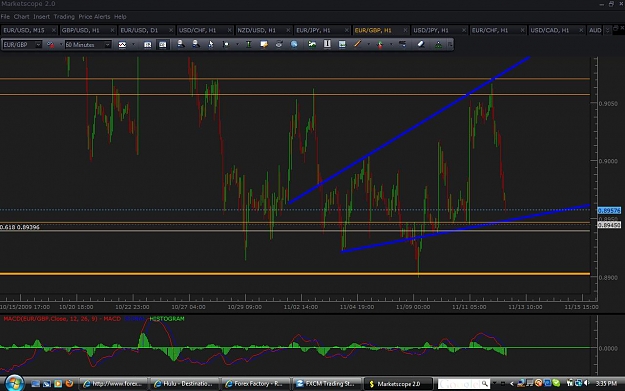The image size is (625, 391).
Task: Open the Windows Start button
Action: point(14,383)
